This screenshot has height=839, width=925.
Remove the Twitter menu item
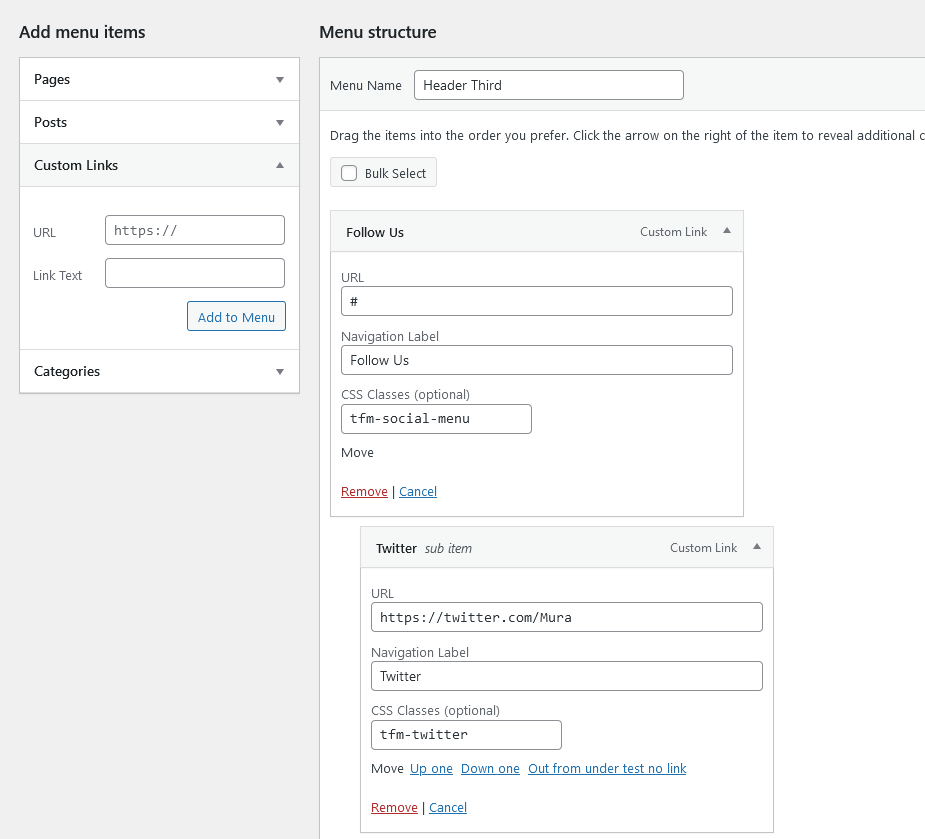394,807
